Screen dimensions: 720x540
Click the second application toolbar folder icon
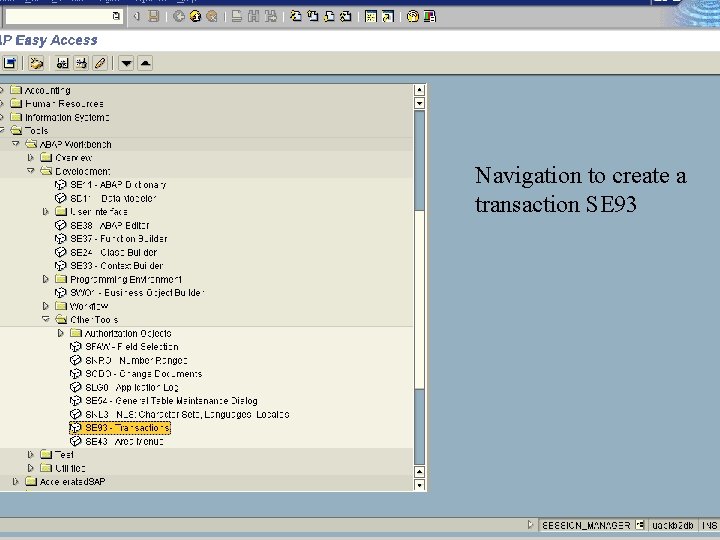click(36, 63)
